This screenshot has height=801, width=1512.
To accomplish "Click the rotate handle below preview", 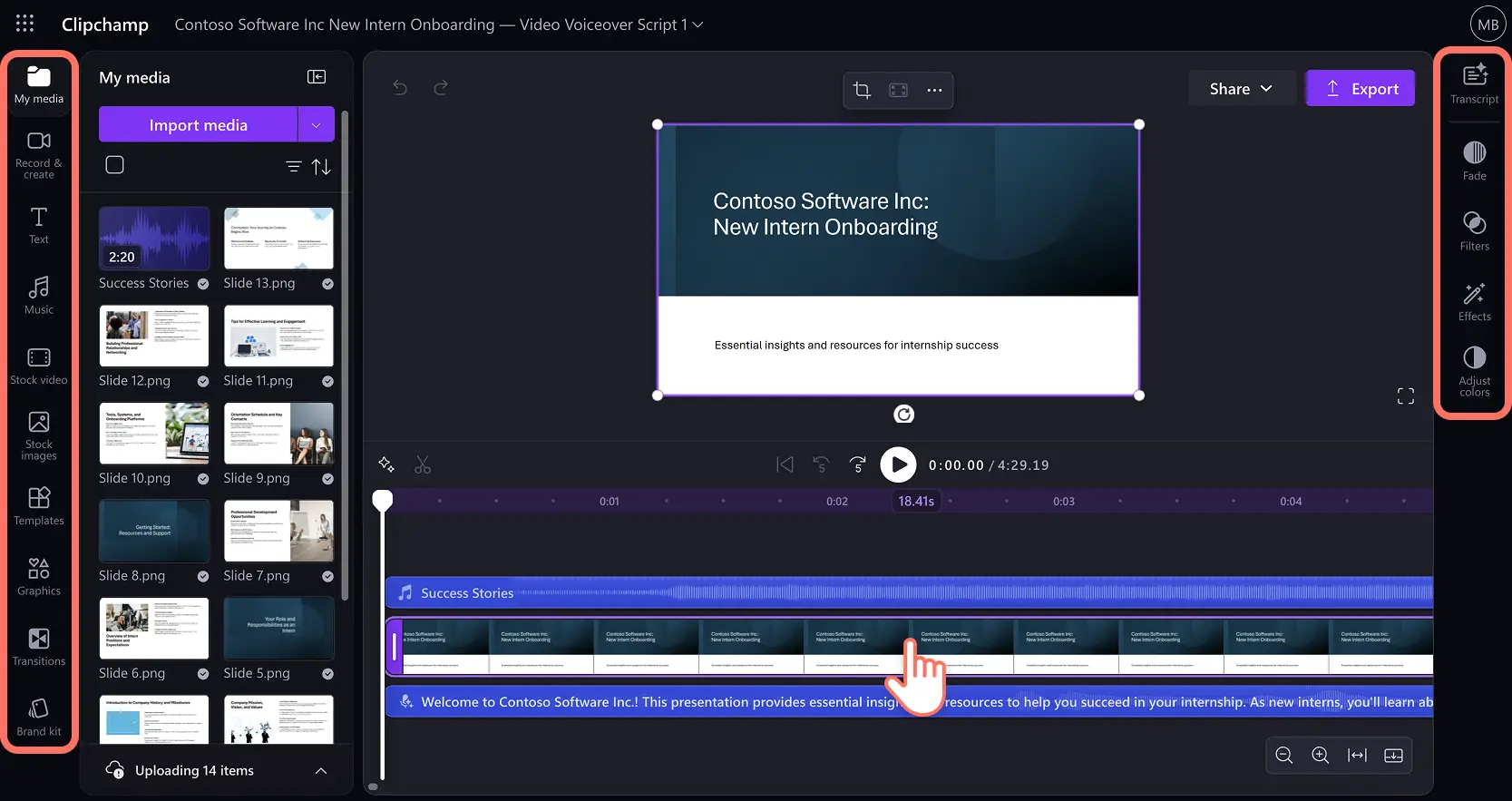I will click(903, 415).
